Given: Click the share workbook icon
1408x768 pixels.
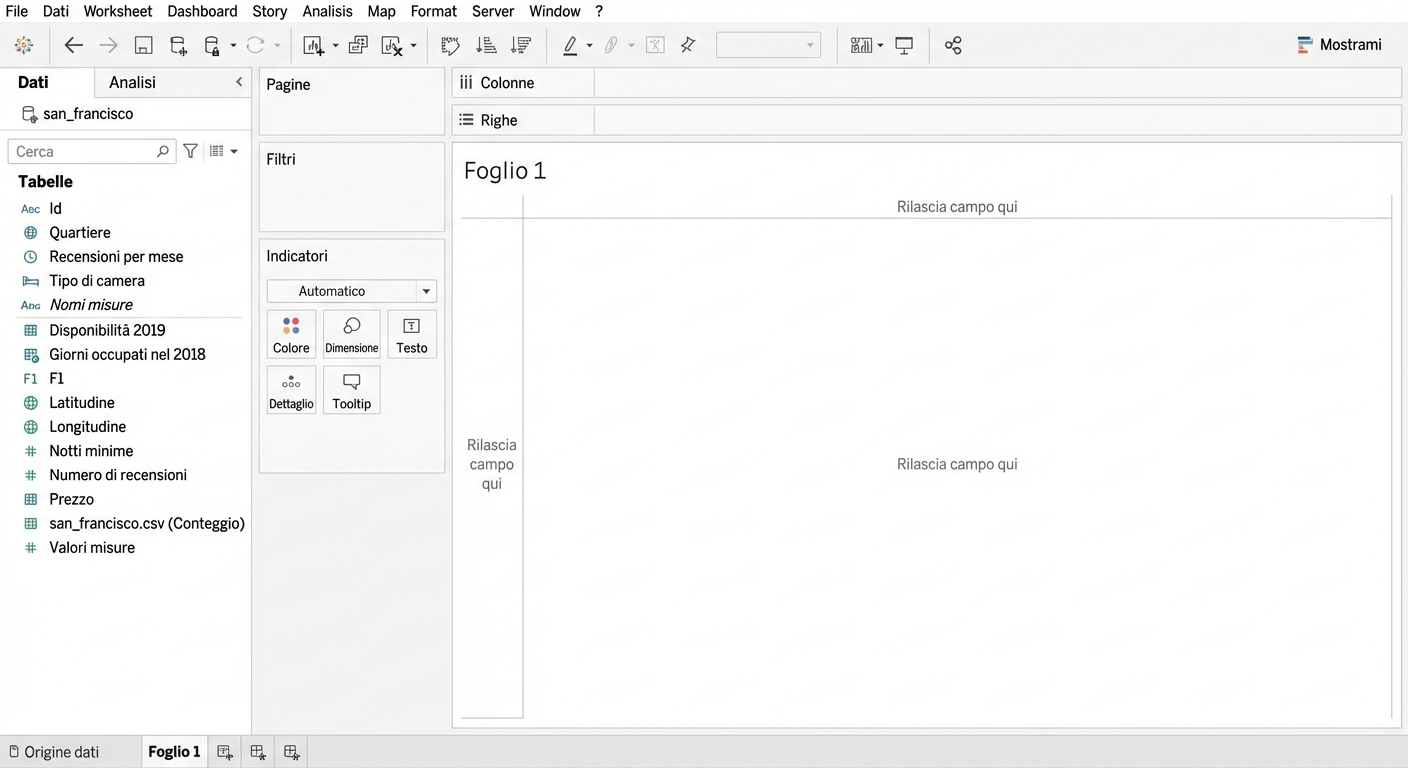Looking at the screenshot, I should coord(953,45).
